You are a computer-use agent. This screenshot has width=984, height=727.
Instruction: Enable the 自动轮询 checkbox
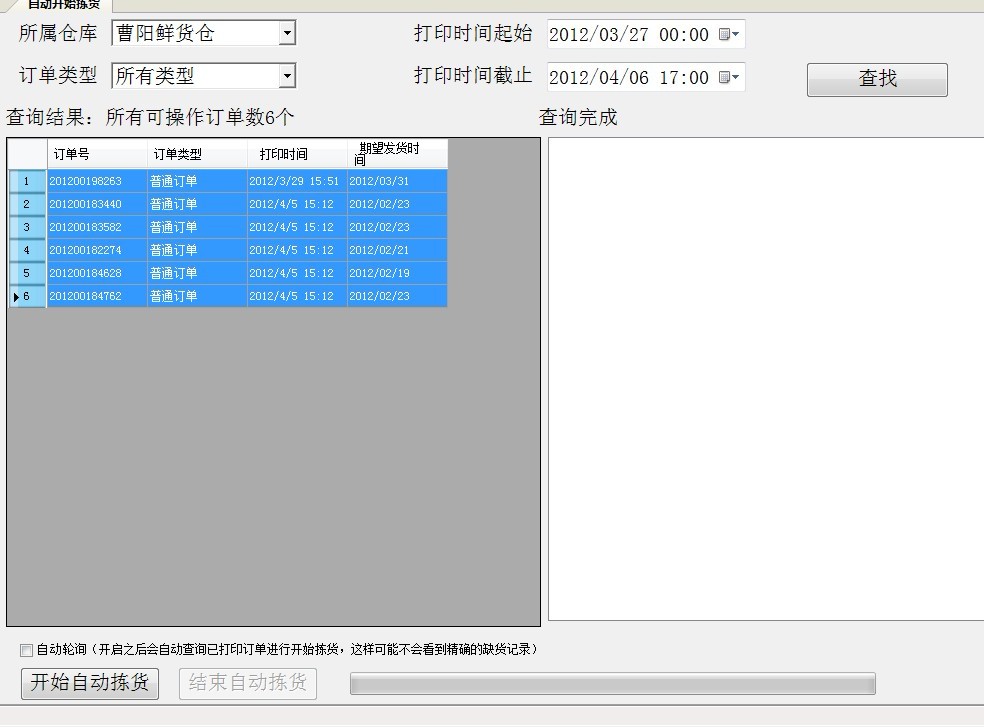[x=26, y=650]
